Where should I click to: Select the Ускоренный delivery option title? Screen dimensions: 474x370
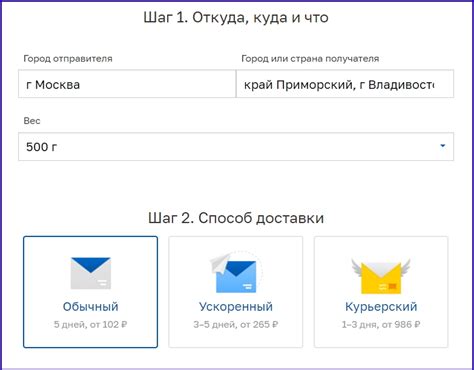click(236, 307)
